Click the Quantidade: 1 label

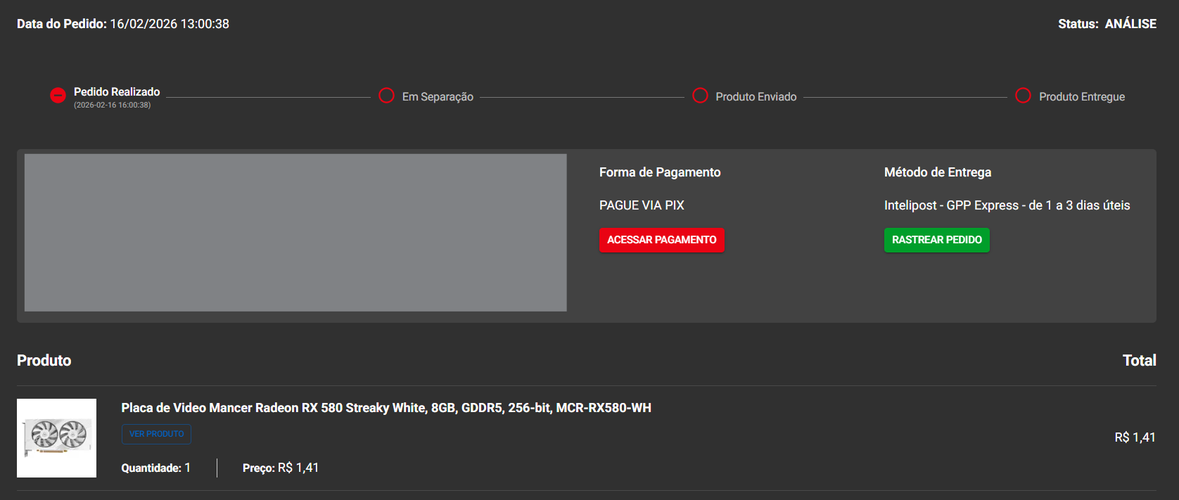[x=156, y=468]
